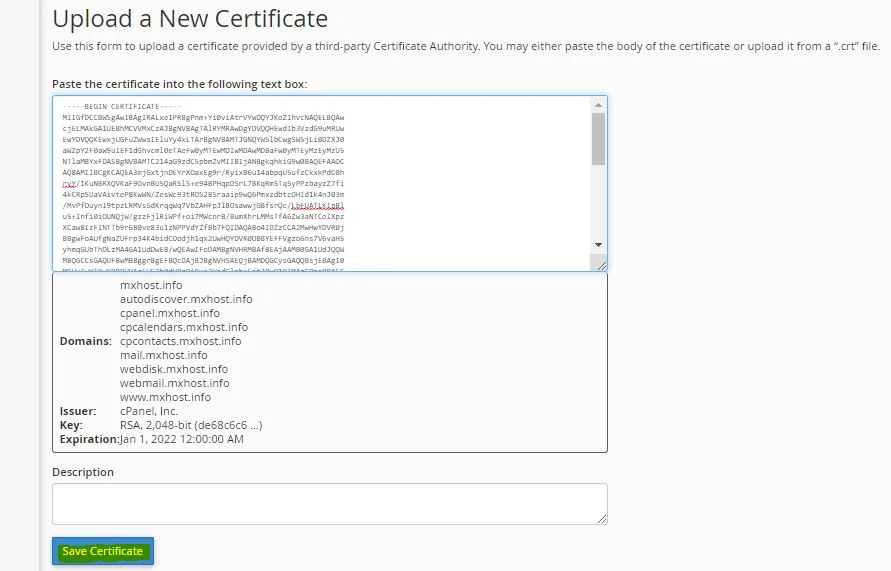Click the certificate text box resize handle
891x571 pixels.
tap(602, 265)
